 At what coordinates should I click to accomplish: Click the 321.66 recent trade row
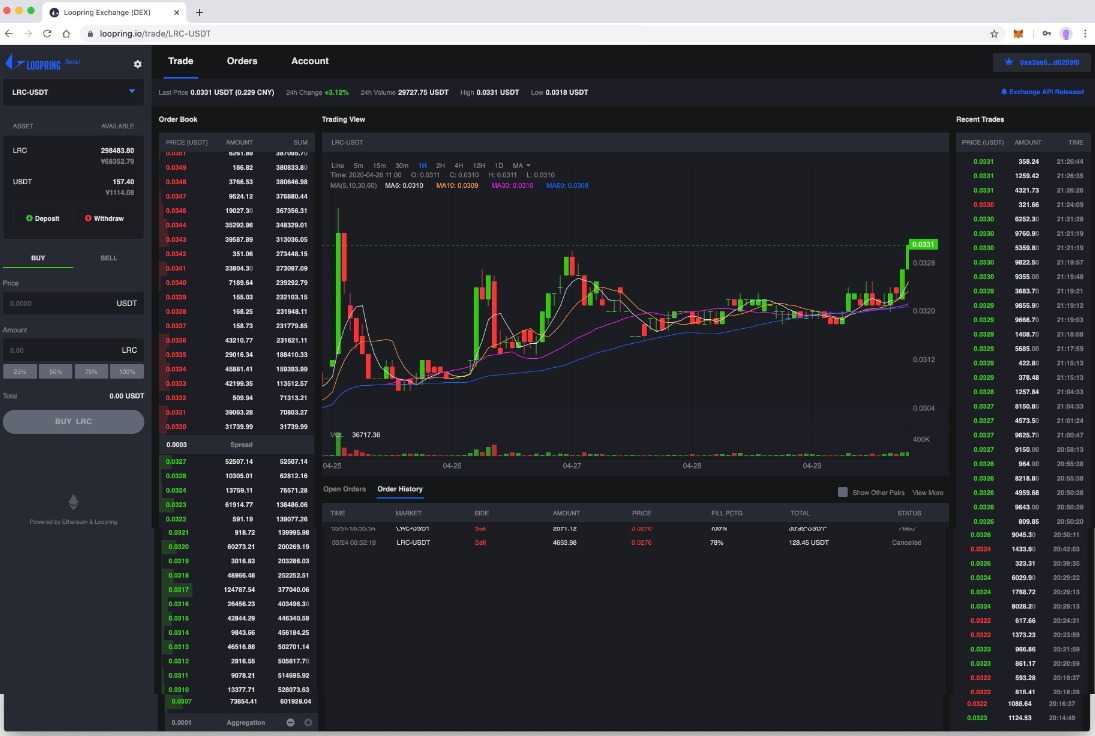click(x=1022, y=205)
